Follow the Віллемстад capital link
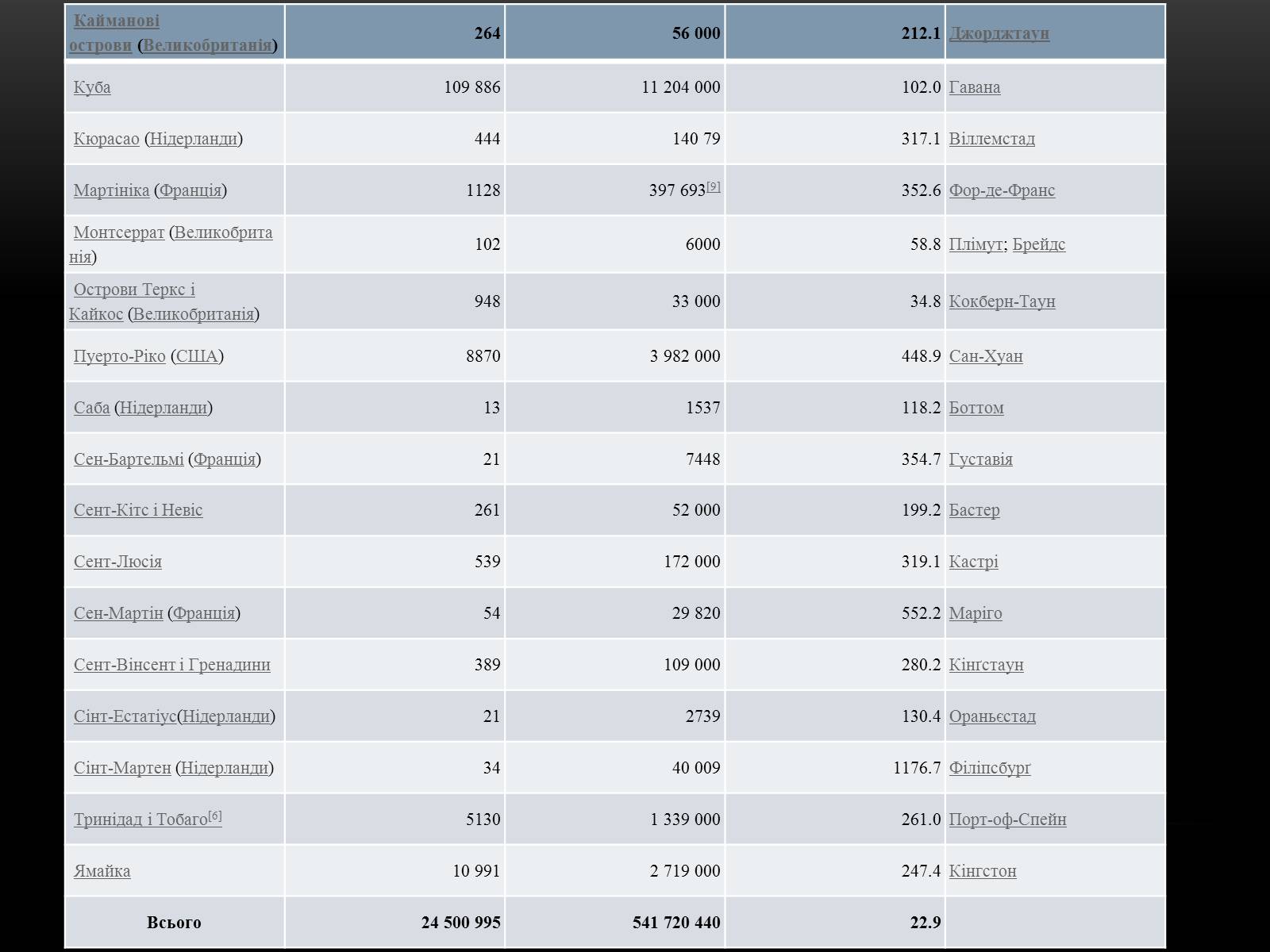 point(991,139)
